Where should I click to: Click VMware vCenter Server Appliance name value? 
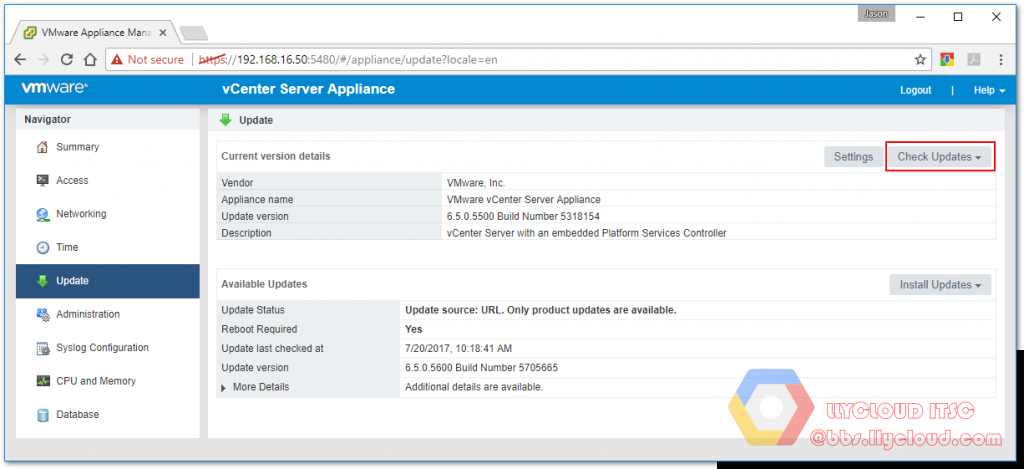click(523, 199)
